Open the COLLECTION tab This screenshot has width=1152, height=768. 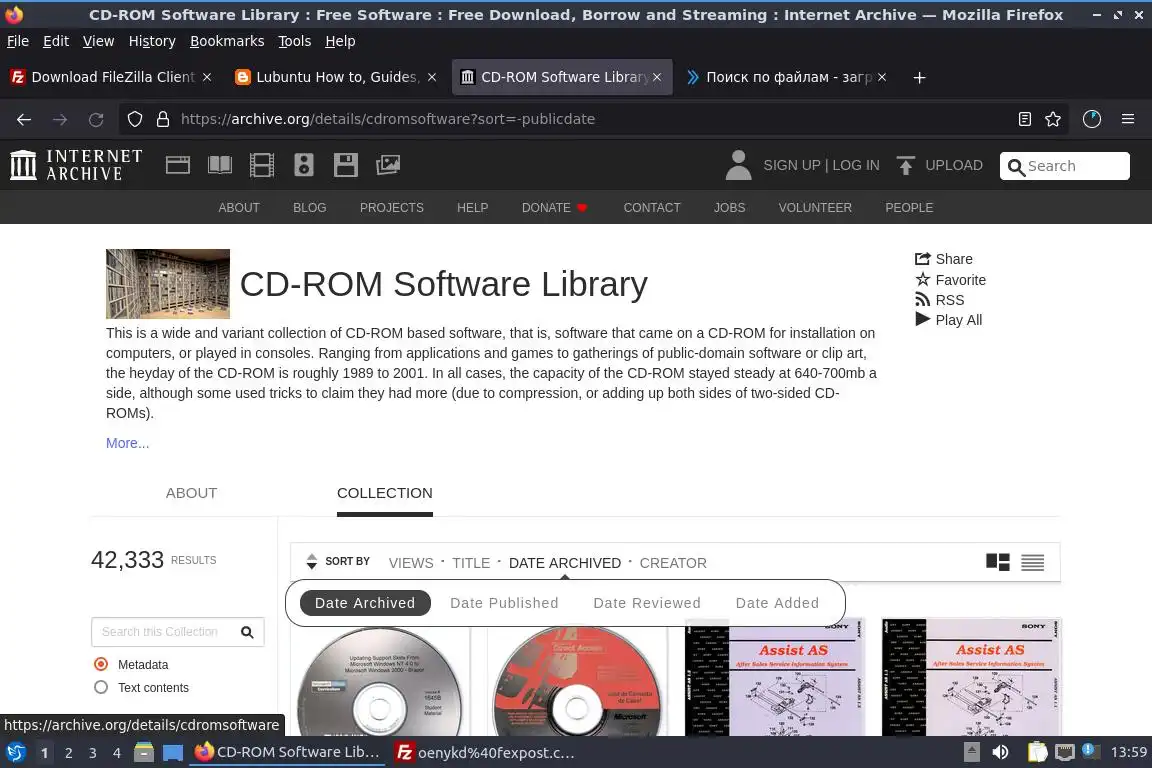[x=385, y=493]
